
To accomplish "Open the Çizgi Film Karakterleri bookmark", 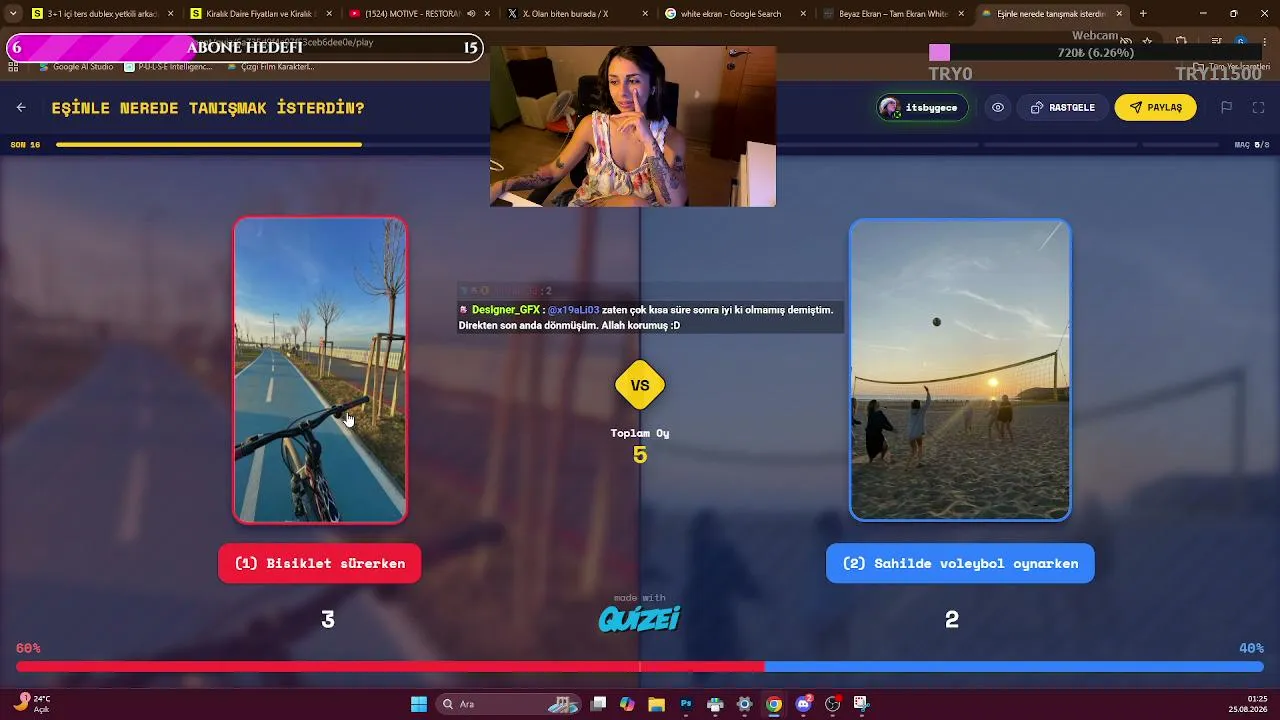I will pos(270,67).
